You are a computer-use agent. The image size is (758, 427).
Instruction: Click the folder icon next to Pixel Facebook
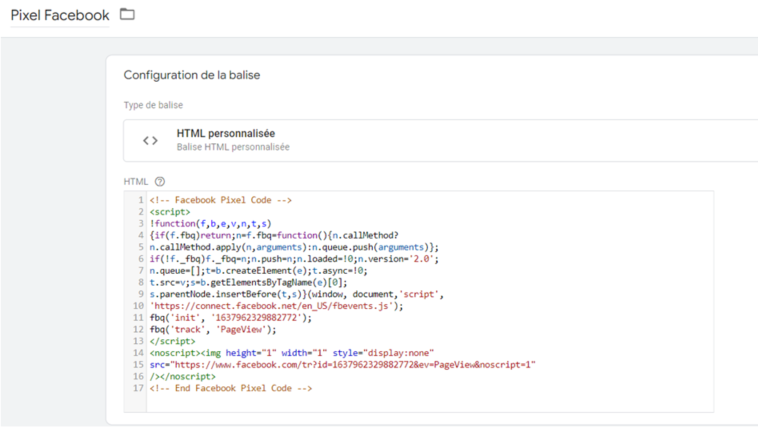127,14
